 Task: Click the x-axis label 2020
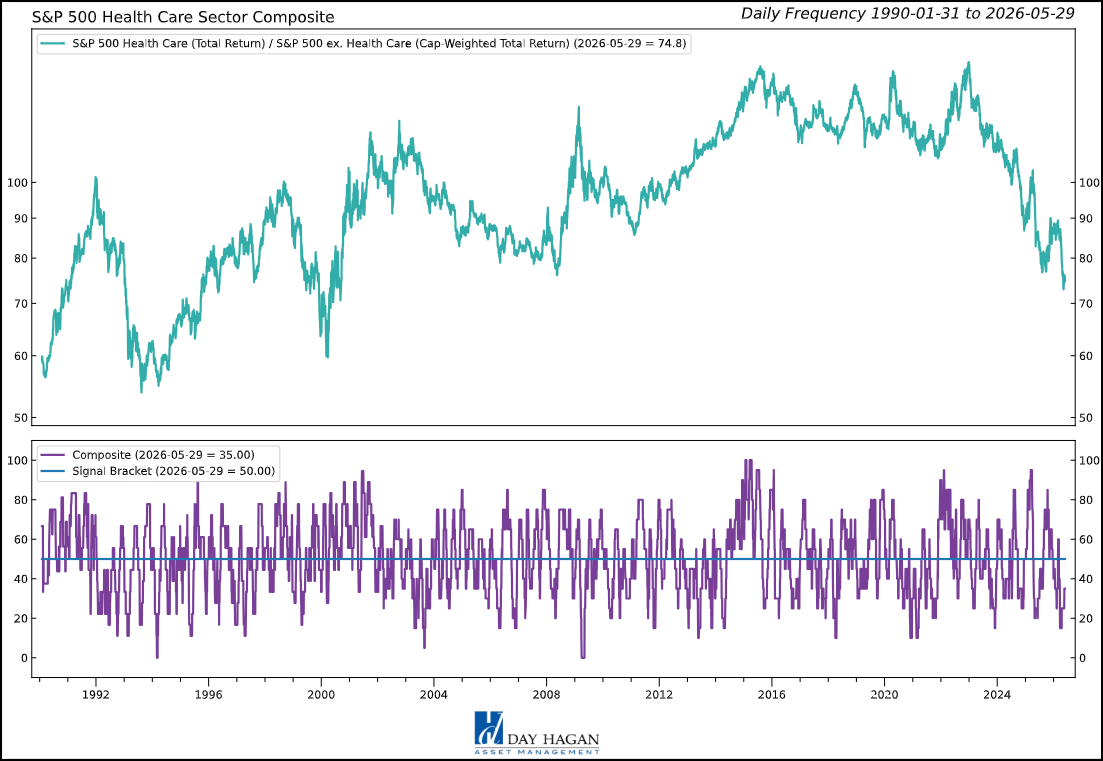(884, 695)
